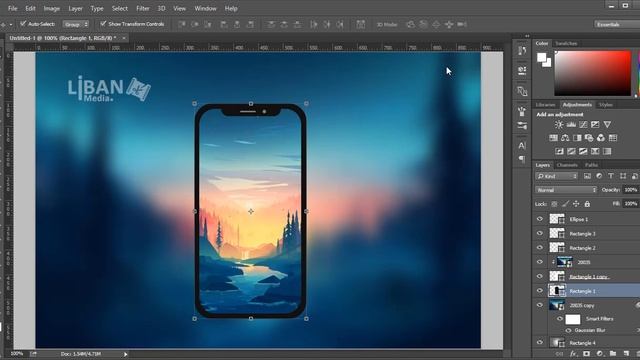Add a Color Balance adjustment
The image size is (640, 360).
(565, 138)
